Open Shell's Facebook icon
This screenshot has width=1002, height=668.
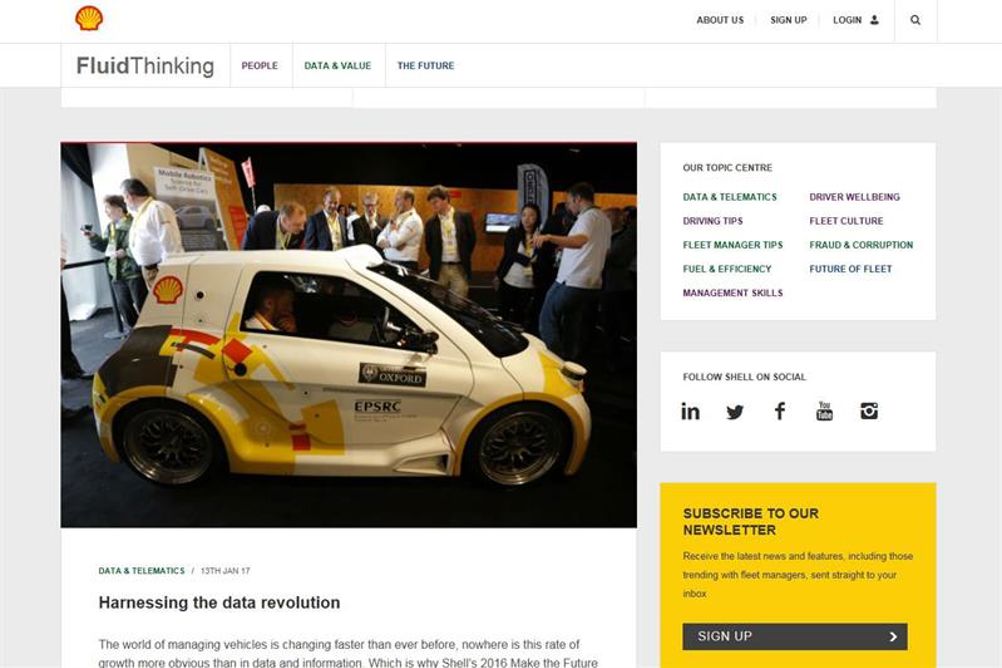tap(780, 411)
